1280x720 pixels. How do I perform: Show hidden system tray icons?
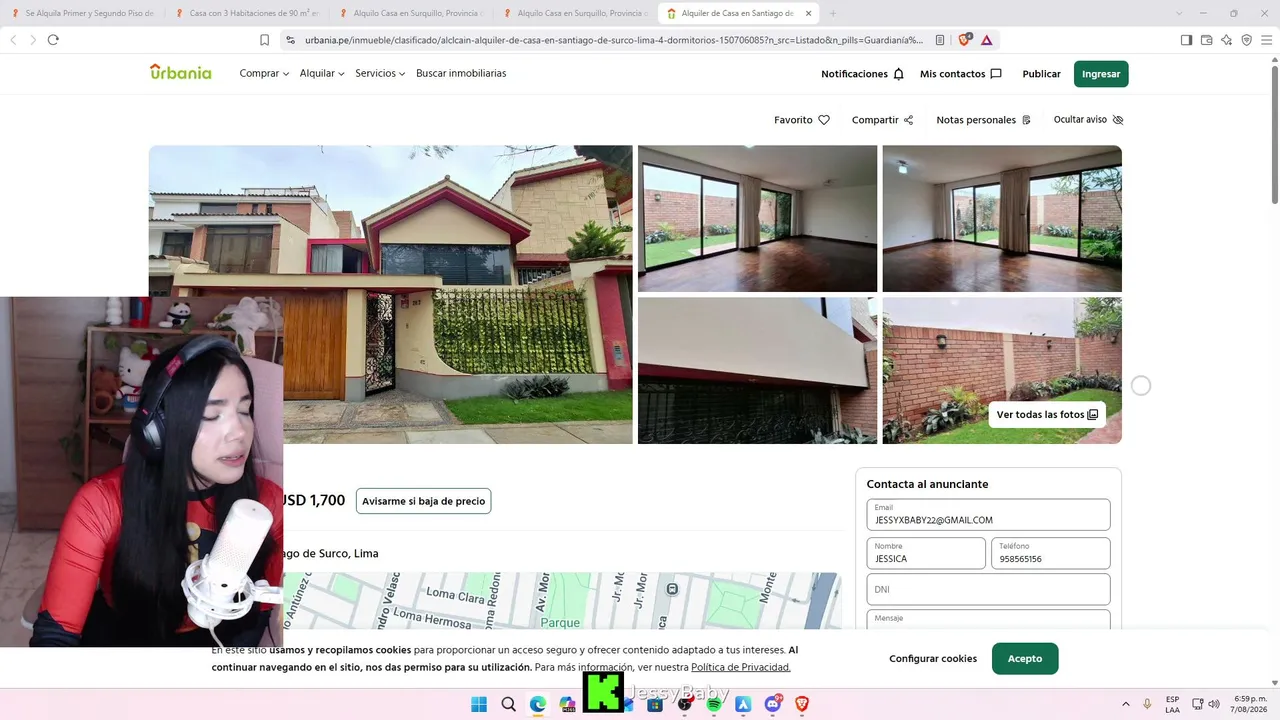(1126, 704)
